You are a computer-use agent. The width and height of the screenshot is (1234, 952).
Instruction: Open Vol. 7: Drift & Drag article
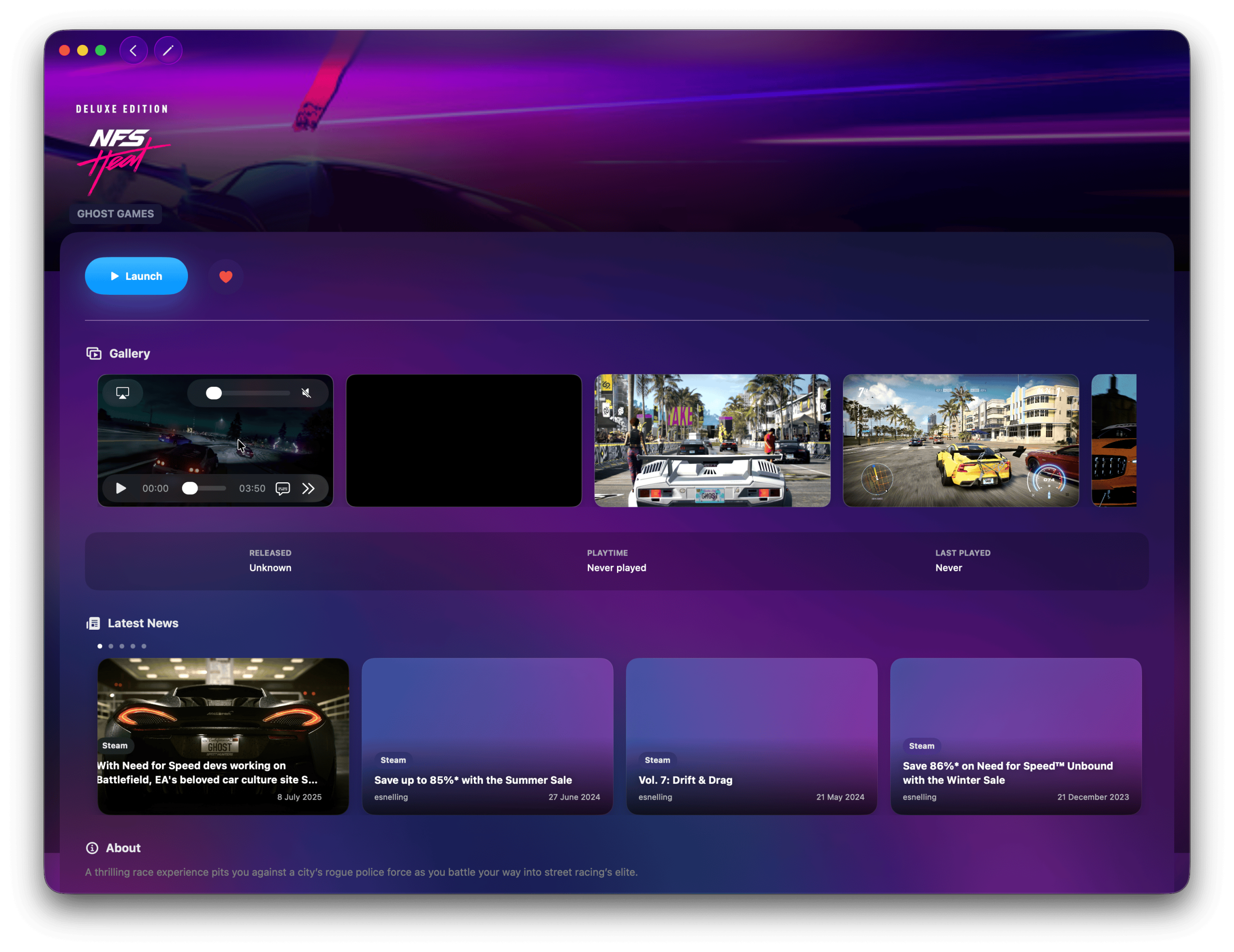tap(751, 736)
